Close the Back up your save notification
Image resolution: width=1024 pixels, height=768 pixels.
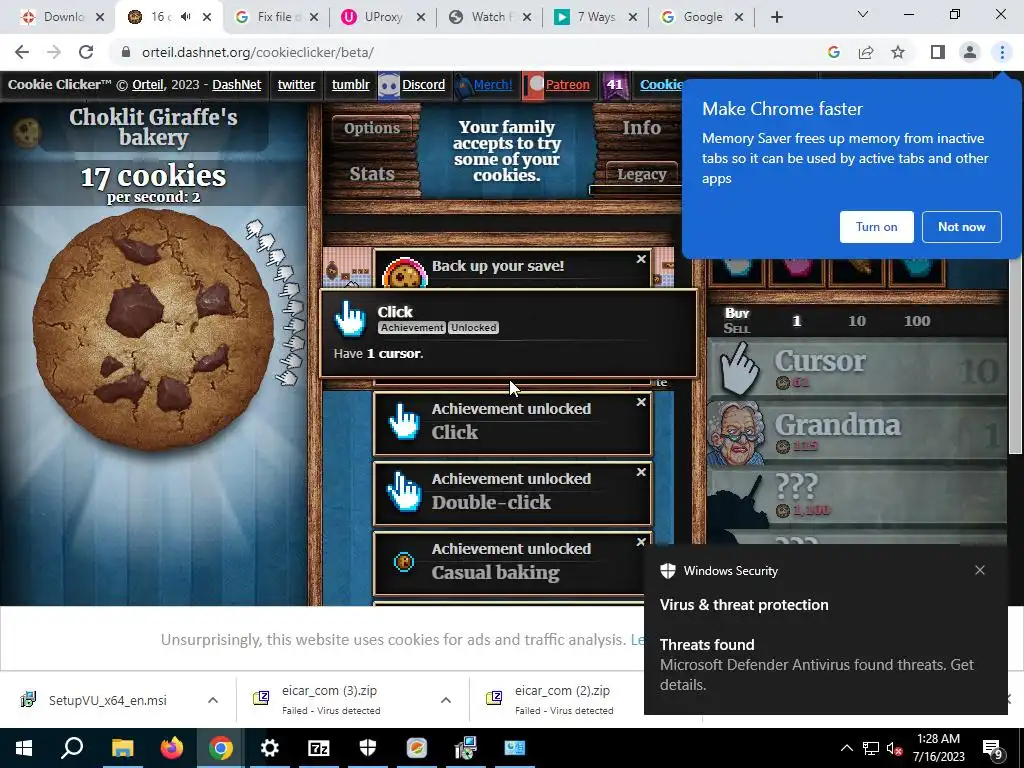coord(641,259)
